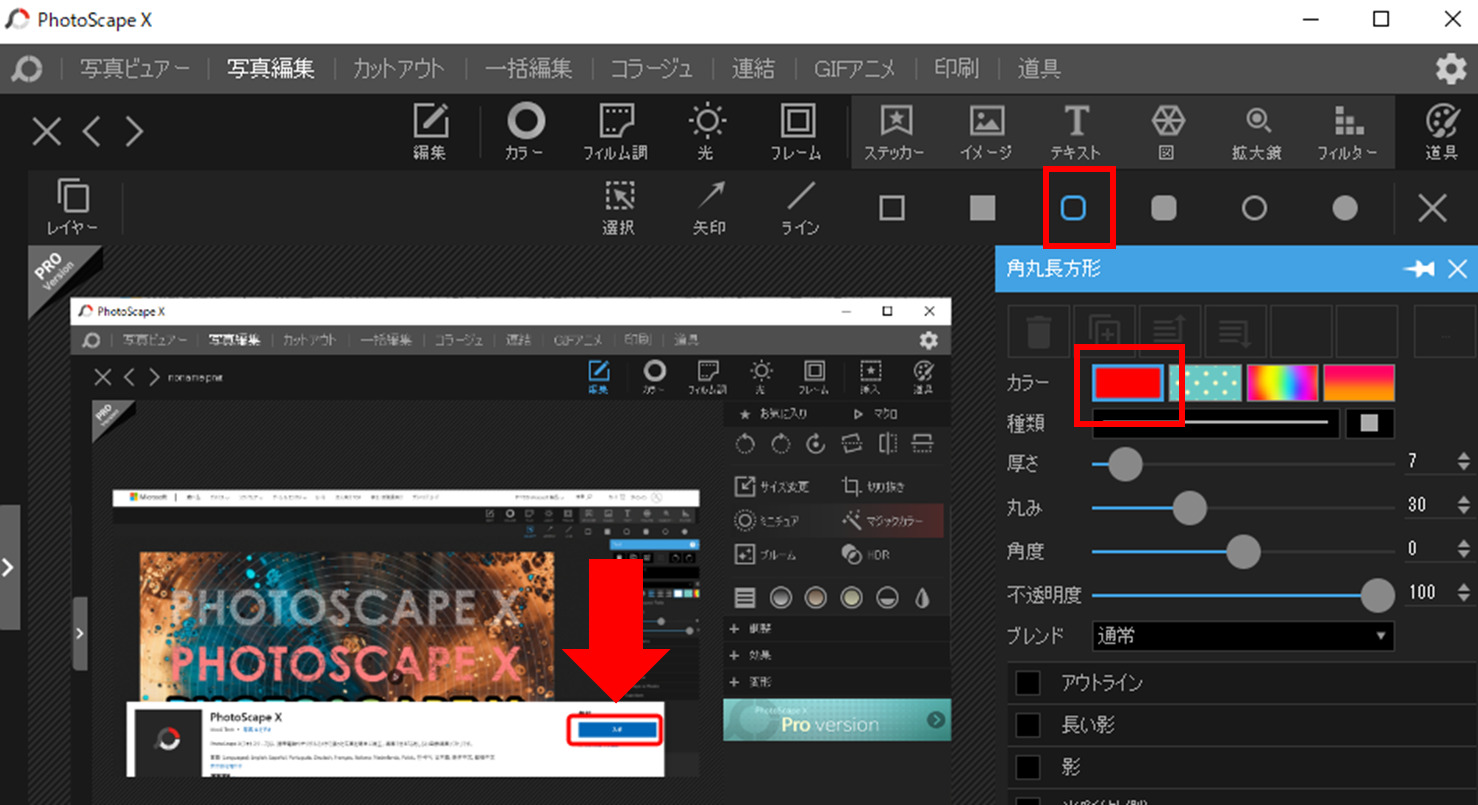Image resolution: width=1478 pixels, height=805 pixels.
Task: Open the フレーム frame tool
Action: click(797, 133)
